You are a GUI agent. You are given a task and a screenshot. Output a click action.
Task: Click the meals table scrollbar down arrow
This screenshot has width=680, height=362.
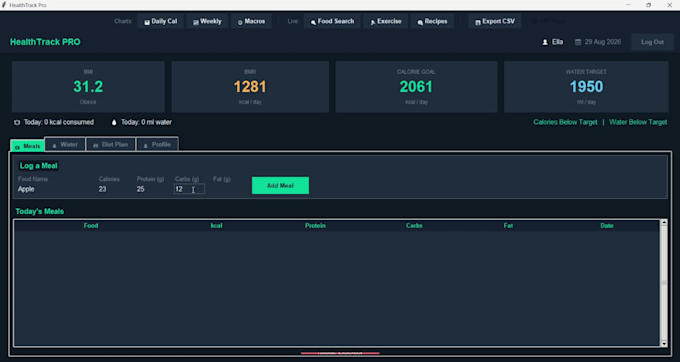pos(664,343)
